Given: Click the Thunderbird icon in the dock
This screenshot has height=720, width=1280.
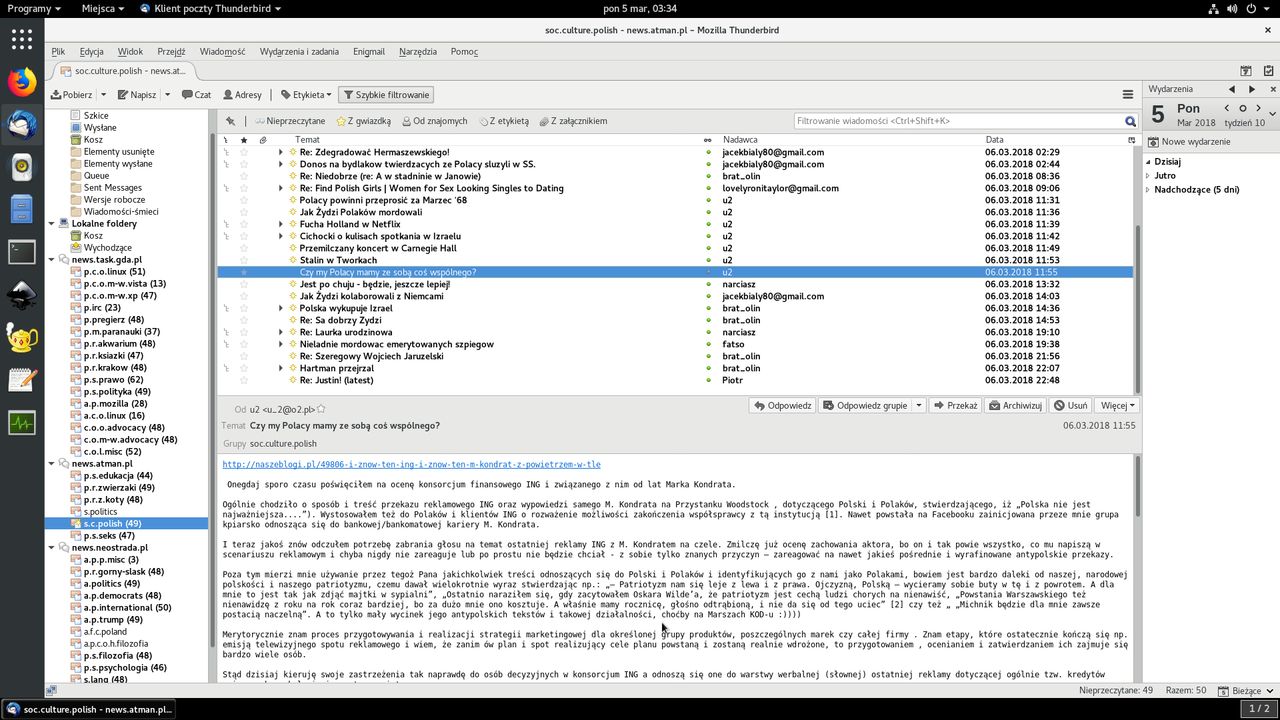Looking at the screenshot, I should pyautogui.click(x=22, y=125).
